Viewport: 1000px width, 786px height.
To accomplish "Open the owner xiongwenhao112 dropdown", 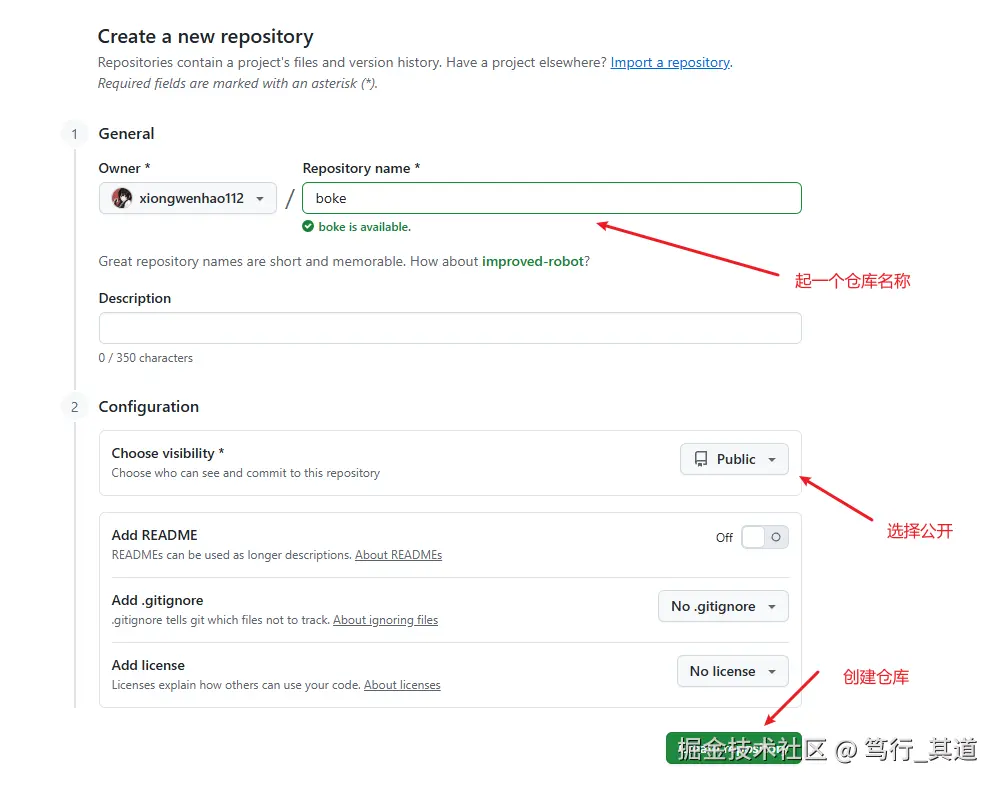I will click(188, 198).
